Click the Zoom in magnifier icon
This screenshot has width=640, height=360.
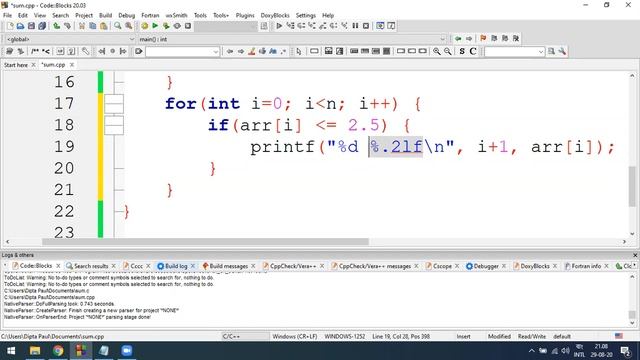[437, 51]
